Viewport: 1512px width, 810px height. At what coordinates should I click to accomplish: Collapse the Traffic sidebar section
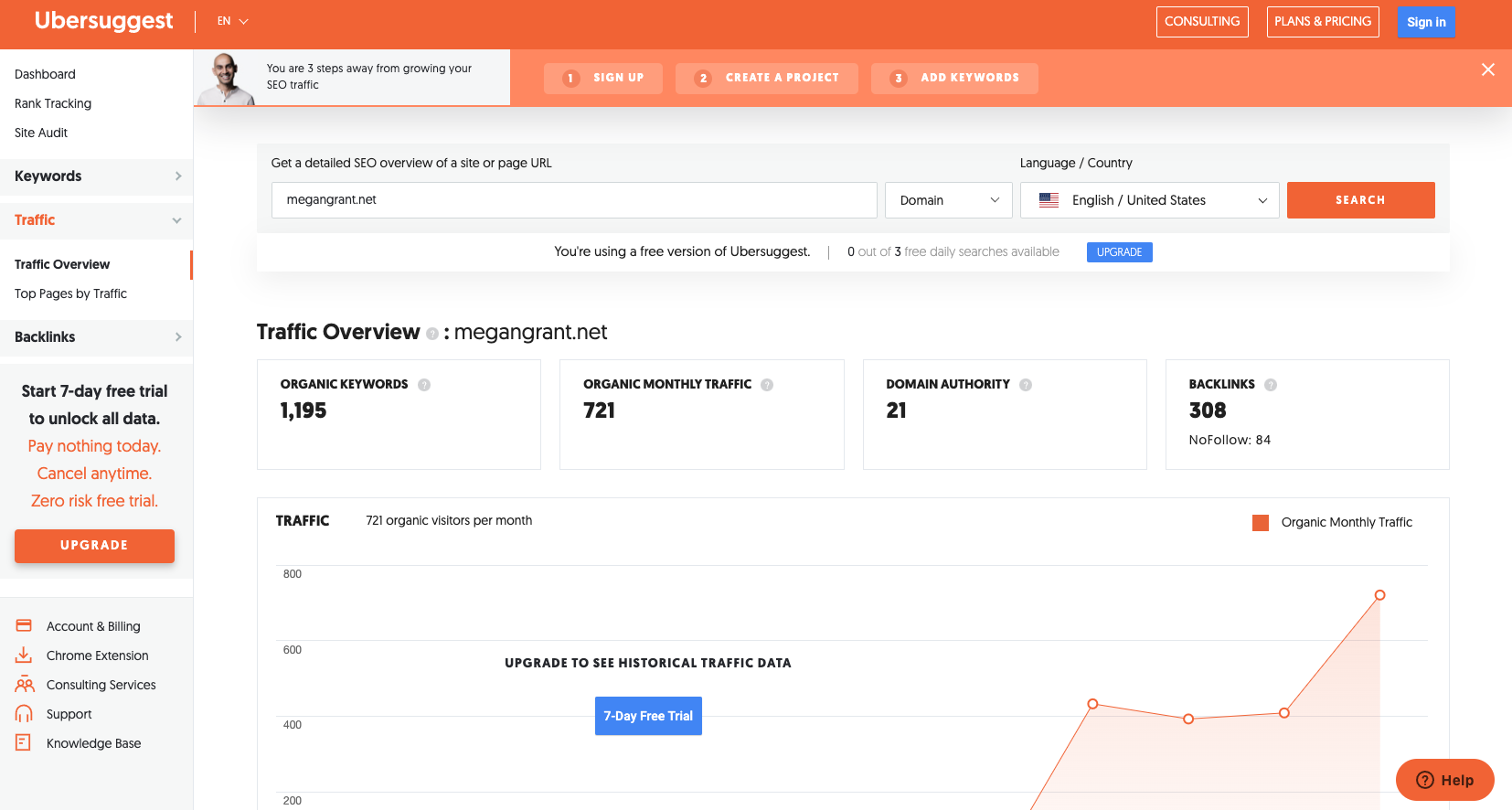click(x=96, y=220)
